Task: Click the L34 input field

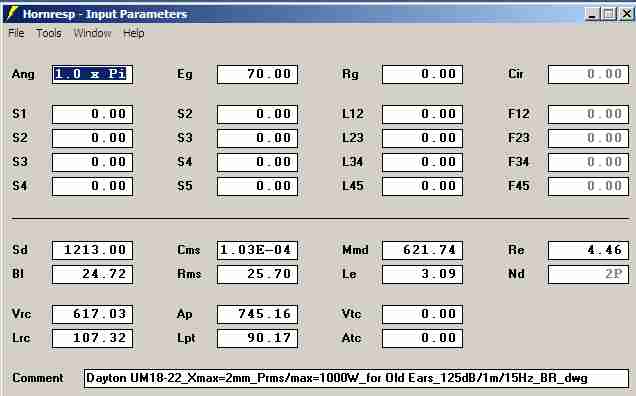Action: pyautogui.click(x=422, y=162)
